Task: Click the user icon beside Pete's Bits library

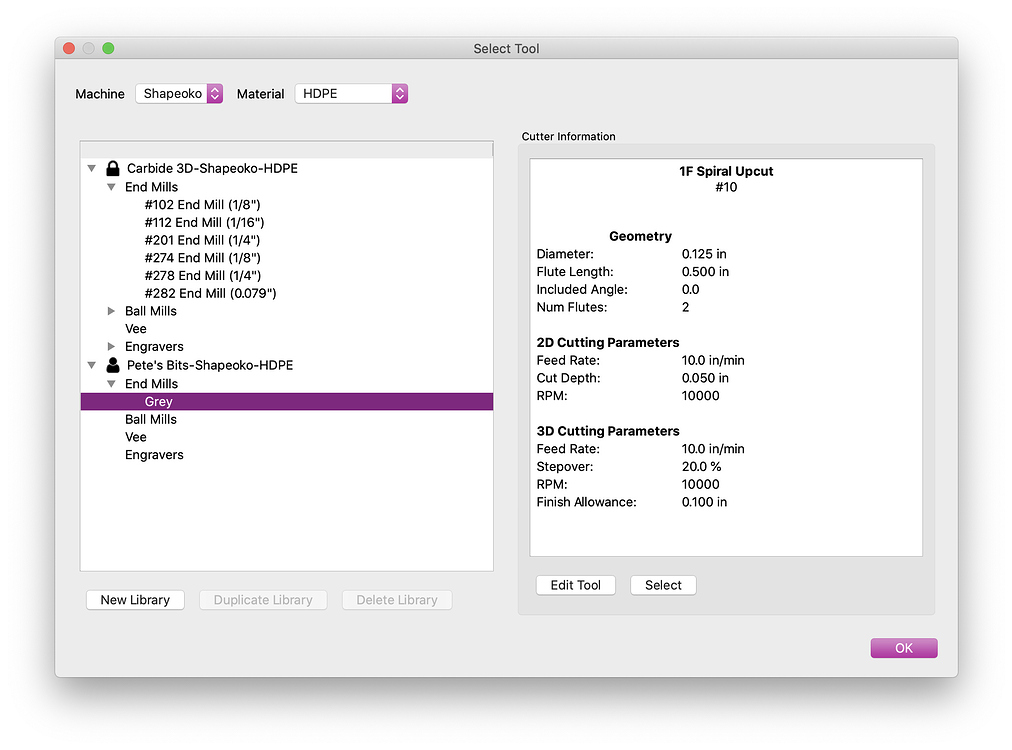Action: (x=112, y=365)
